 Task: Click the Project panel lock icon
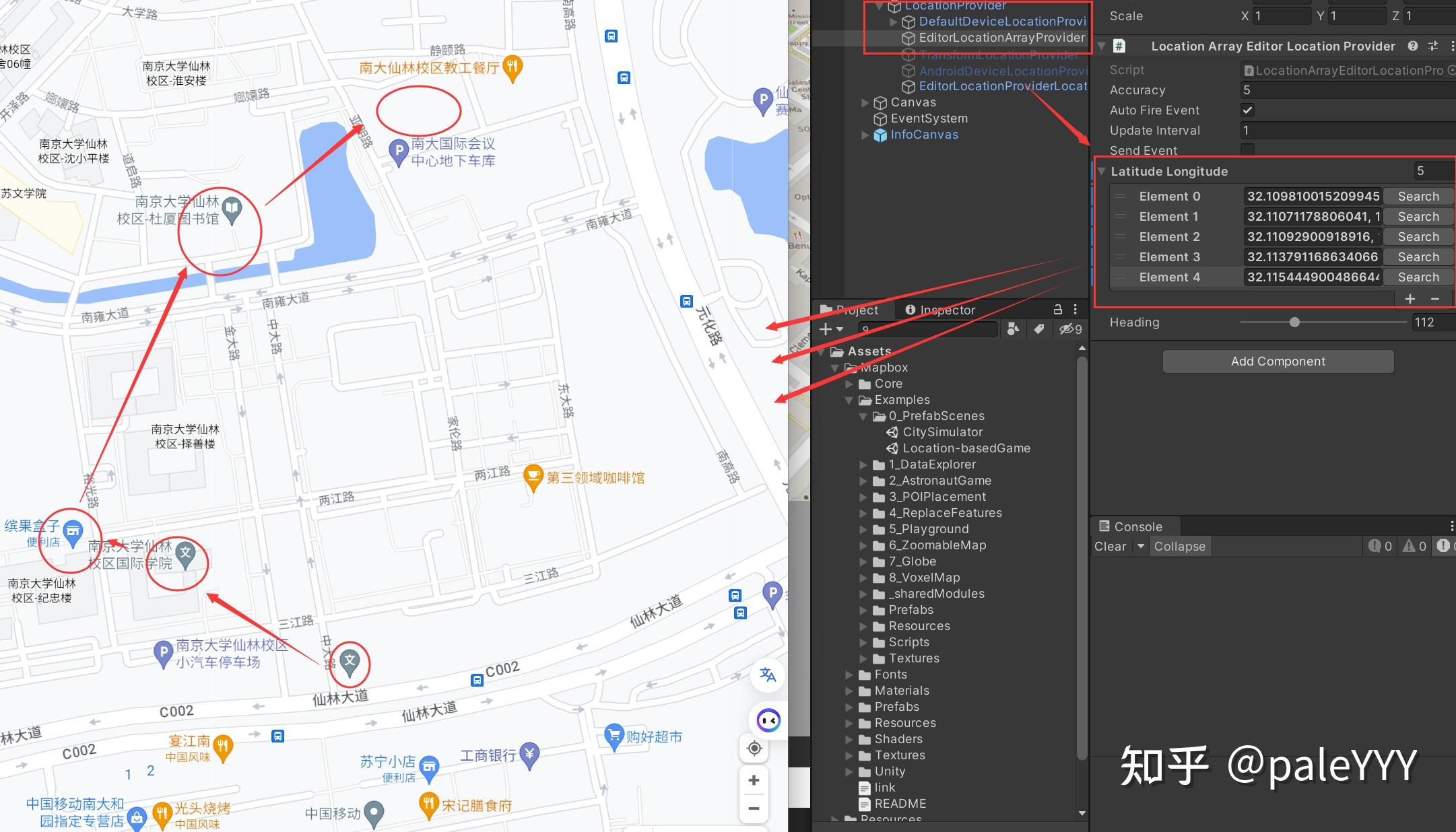(1057, 310)
